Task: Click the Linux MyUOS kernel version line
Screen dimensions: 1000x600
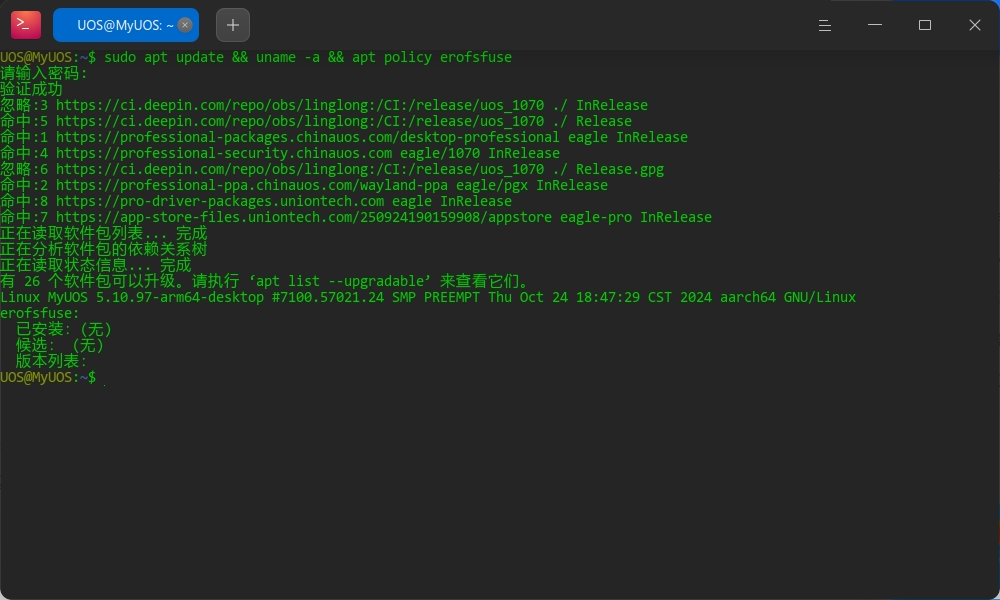Action: tap(428, 297)
